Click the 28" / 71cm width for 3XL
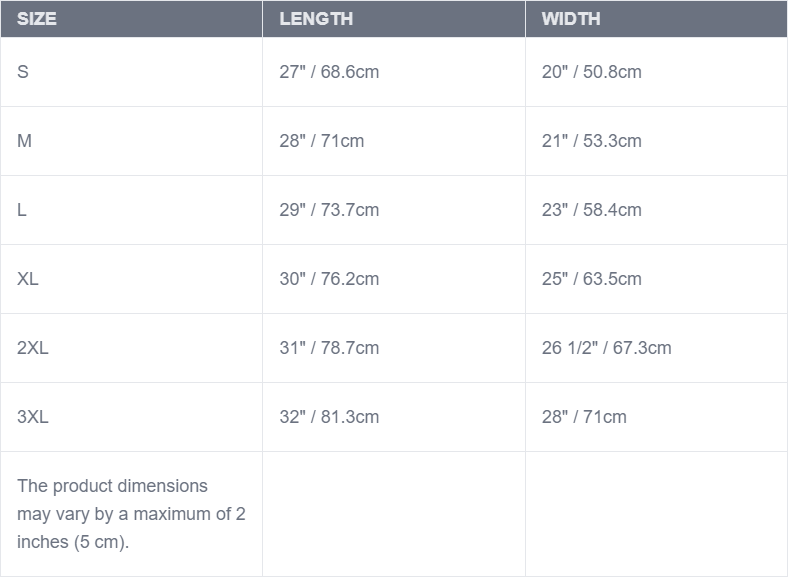The height and width of the screenshot is (577, 788). click(x=584, y=417)
